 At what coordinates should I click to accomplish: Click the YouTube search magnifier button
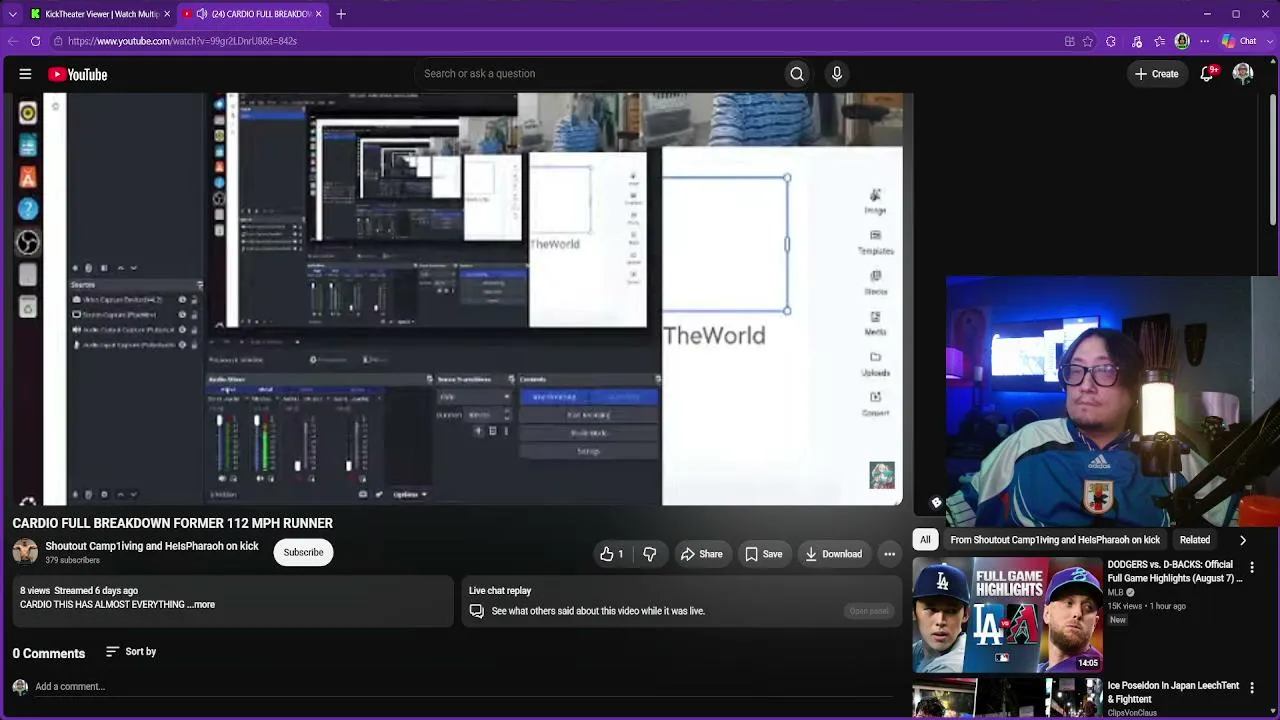click(797, 73)
